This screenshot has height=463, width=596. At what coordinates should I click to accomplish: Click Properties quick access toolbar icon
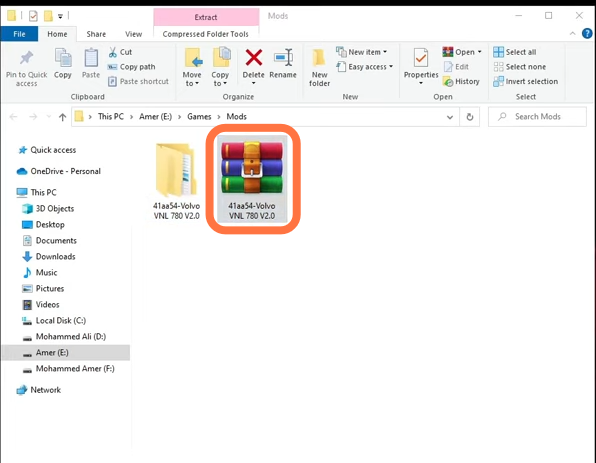click(x=33, y=16)
